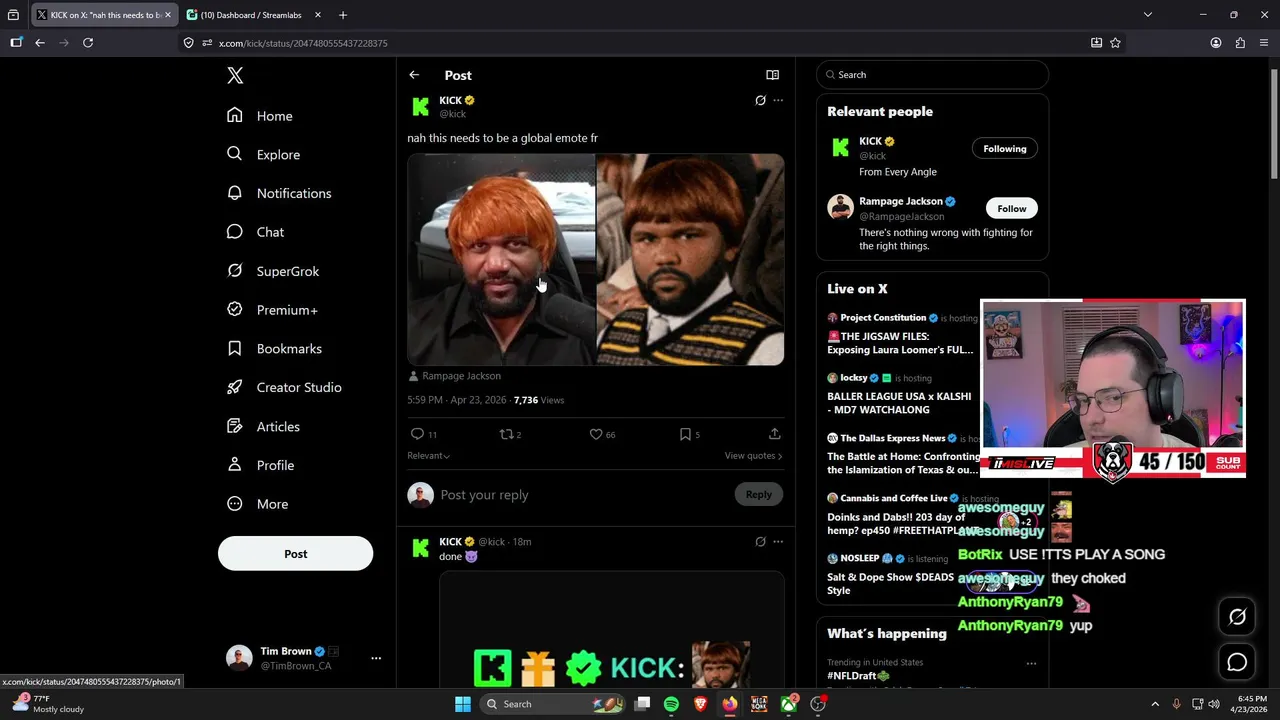Open left Rampage Jackson photo
The image size is (1280, 720).
(501, 260)
